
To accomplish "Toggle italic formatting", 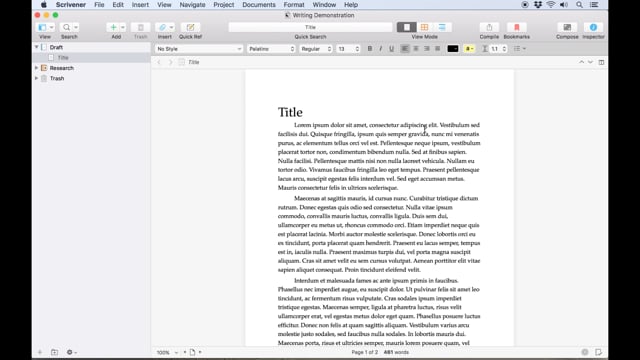I will [x=380, y=49].
